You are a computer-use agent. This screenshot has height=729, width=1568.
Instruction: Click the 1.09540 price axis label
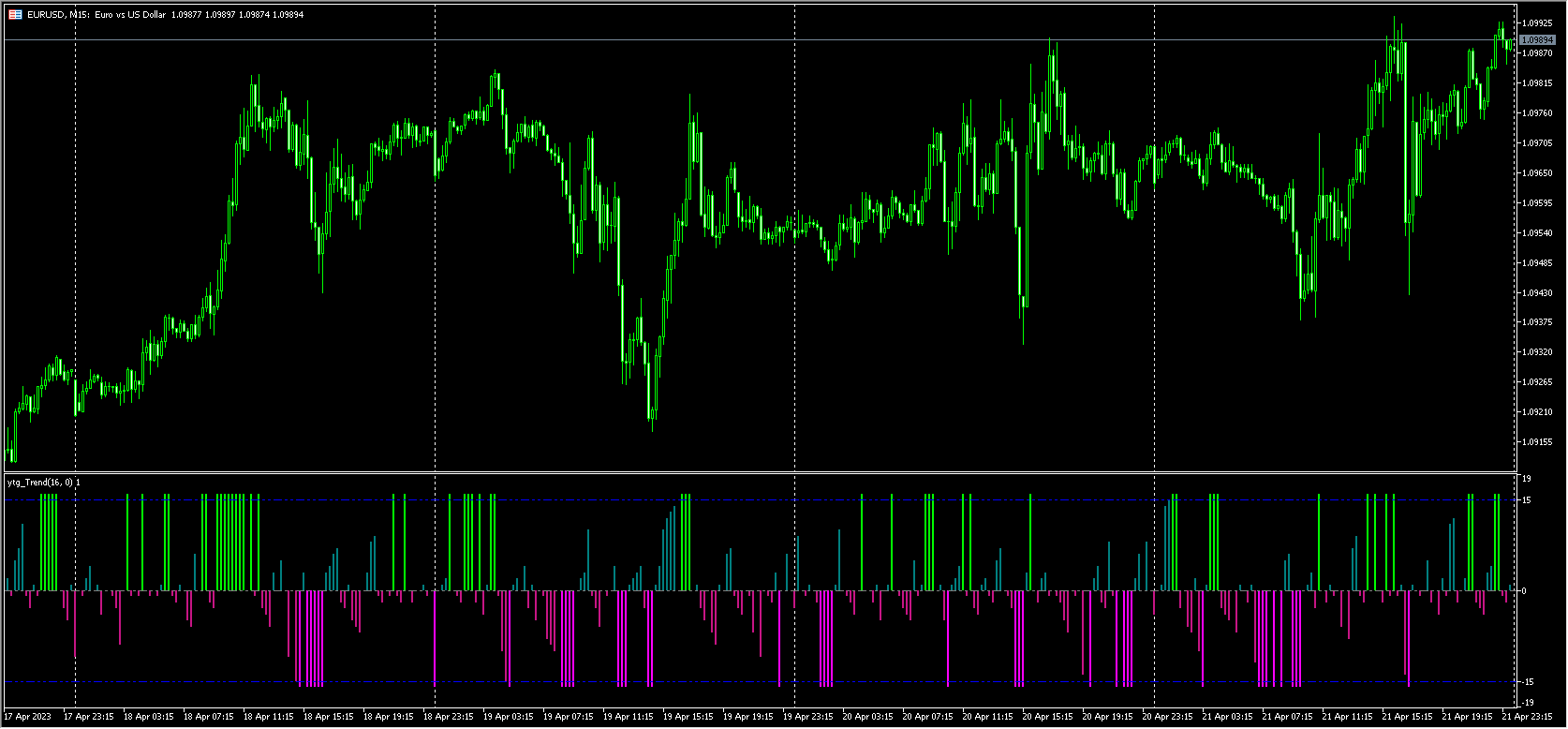coord(1537,232)
